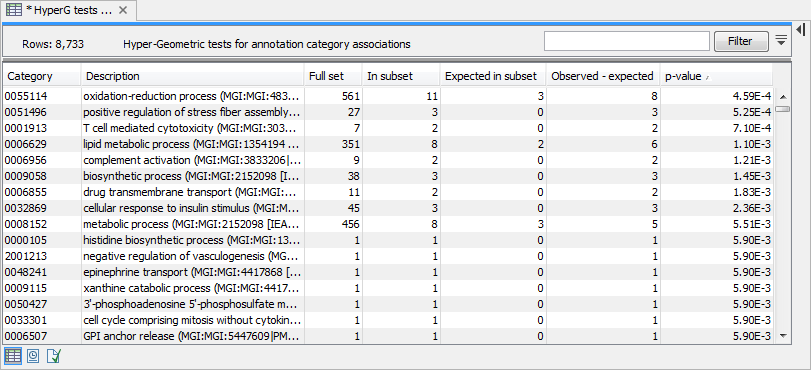
Task: Click the scrollbar up arrow
Action: [783, 97]
